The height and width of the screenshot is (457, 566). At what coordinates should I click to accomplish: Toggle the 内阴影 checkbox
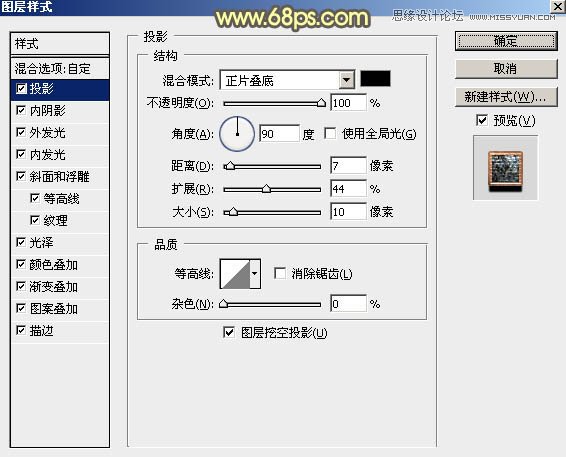[x=21, y=111]
